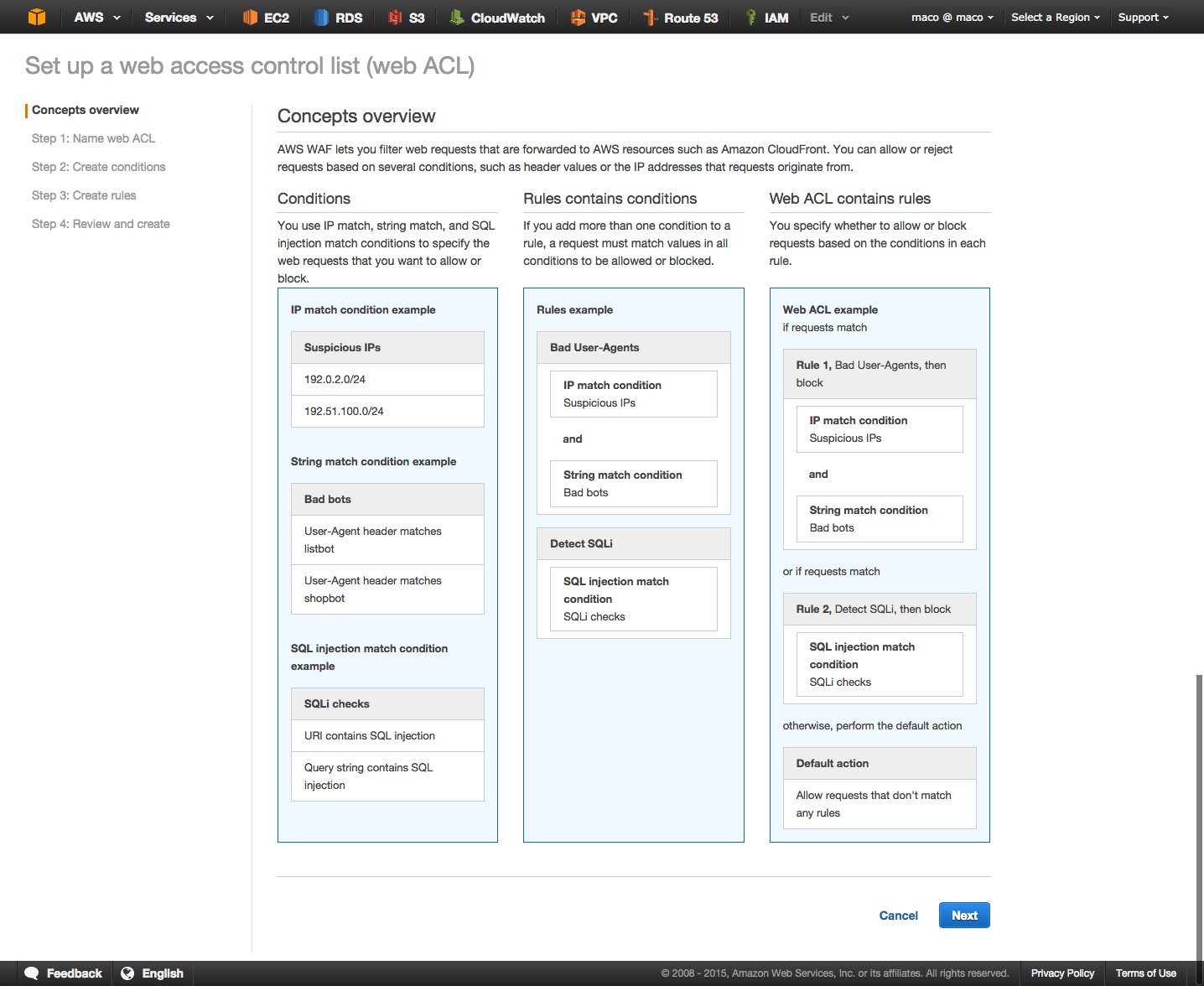Click the CloudWatch service icon

457,17
